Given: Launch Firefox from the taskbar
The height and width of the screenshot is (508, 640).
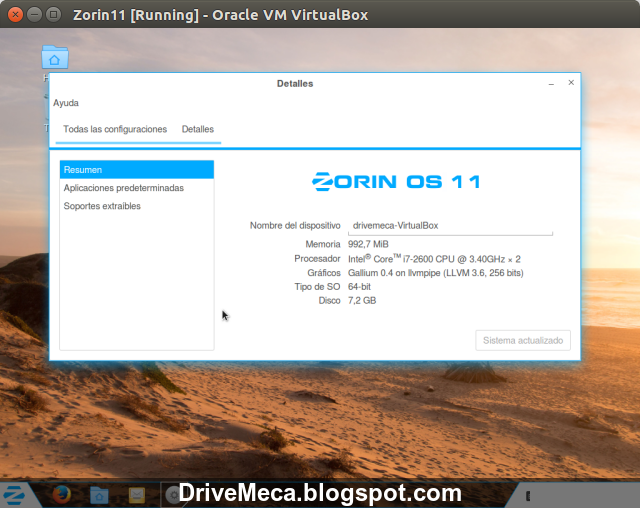Looking at the screenshot, I should coord(62,495).
